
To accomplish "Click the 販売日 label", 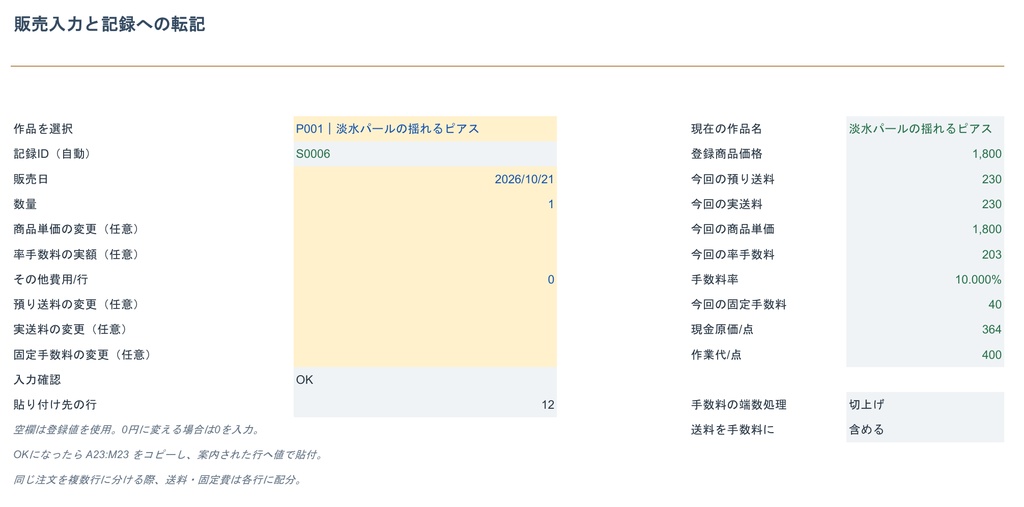I will pyautogui.click(x=31, y=179).
